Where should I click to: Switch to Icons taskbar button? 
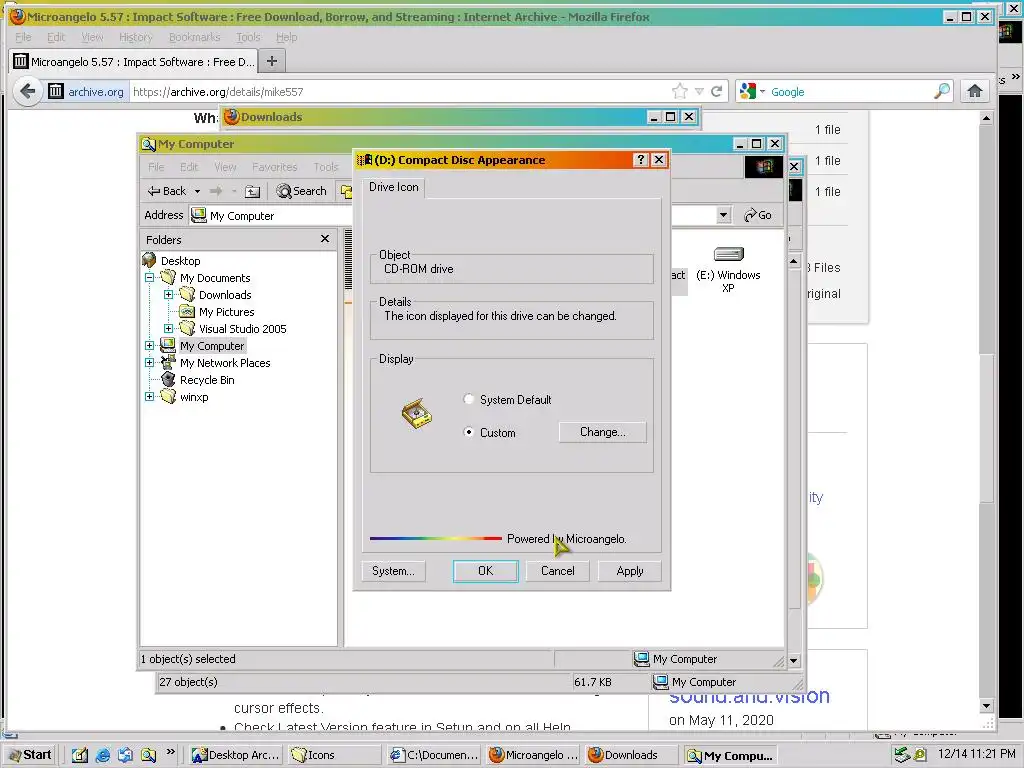click(x=334, y=755)
